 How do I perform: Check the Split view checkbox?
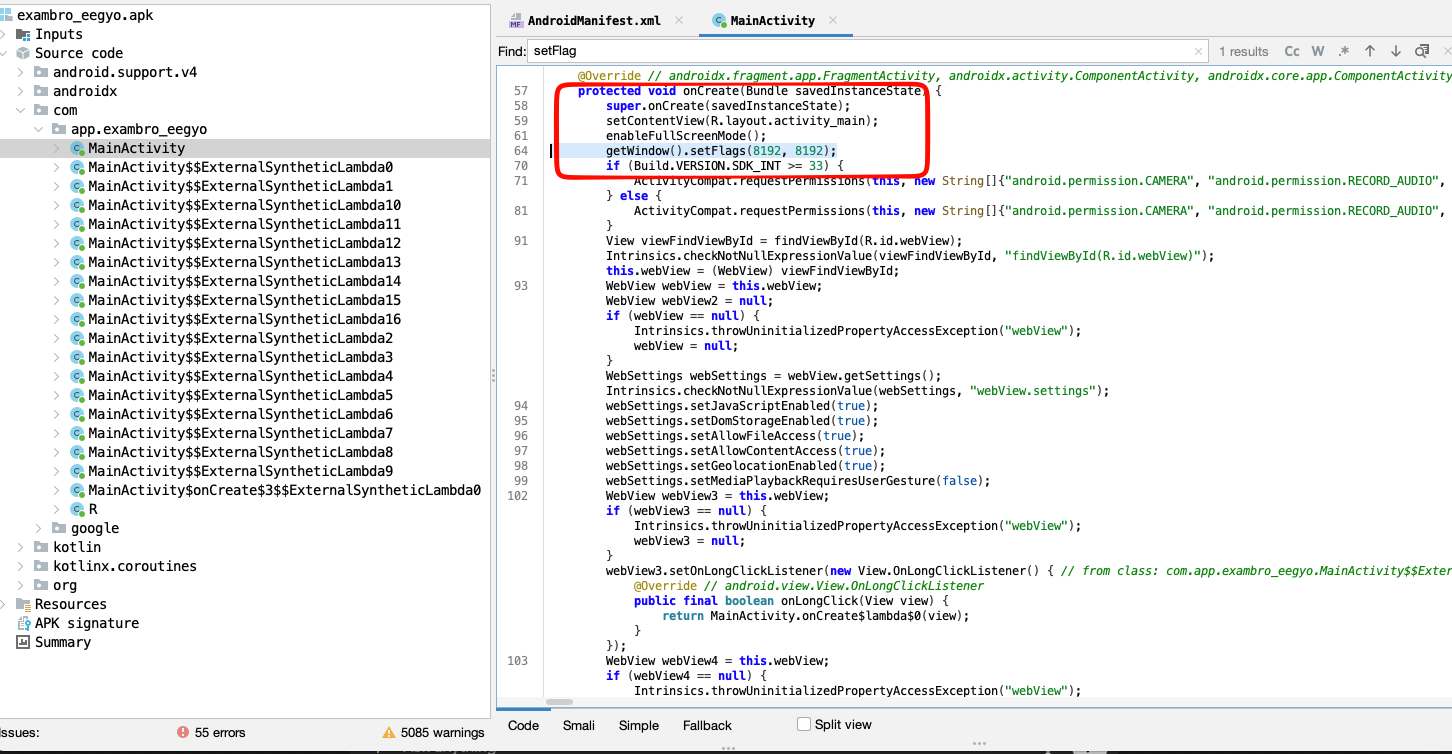point(804,724)
